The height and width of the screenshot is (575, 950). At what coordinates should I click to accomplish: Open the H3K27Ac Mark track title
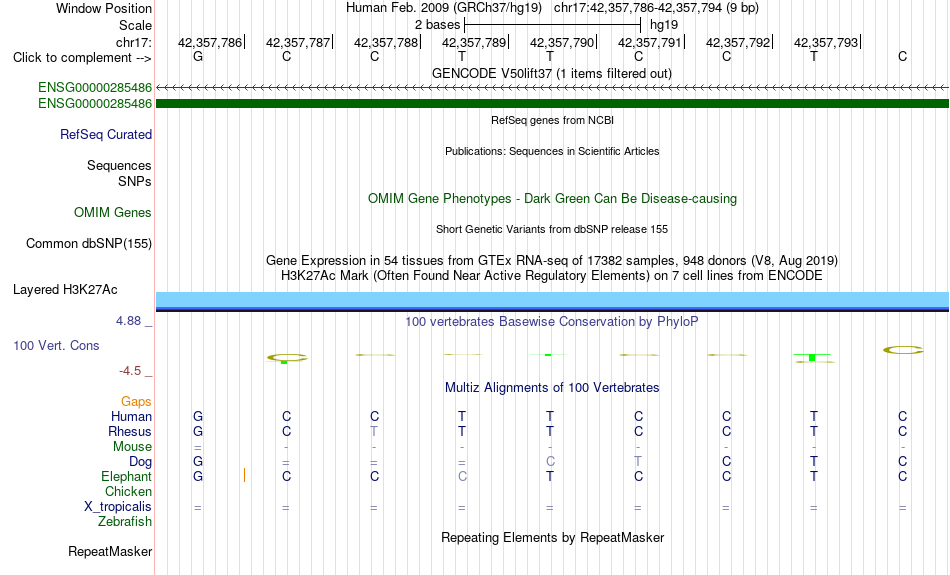coord(552,276)
